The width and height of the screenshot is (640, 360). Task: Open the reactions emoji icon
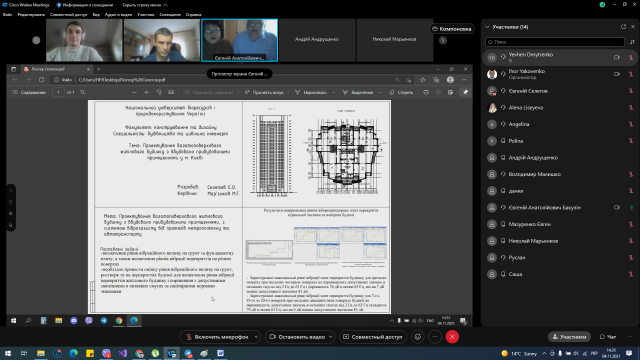coord(418,337)
